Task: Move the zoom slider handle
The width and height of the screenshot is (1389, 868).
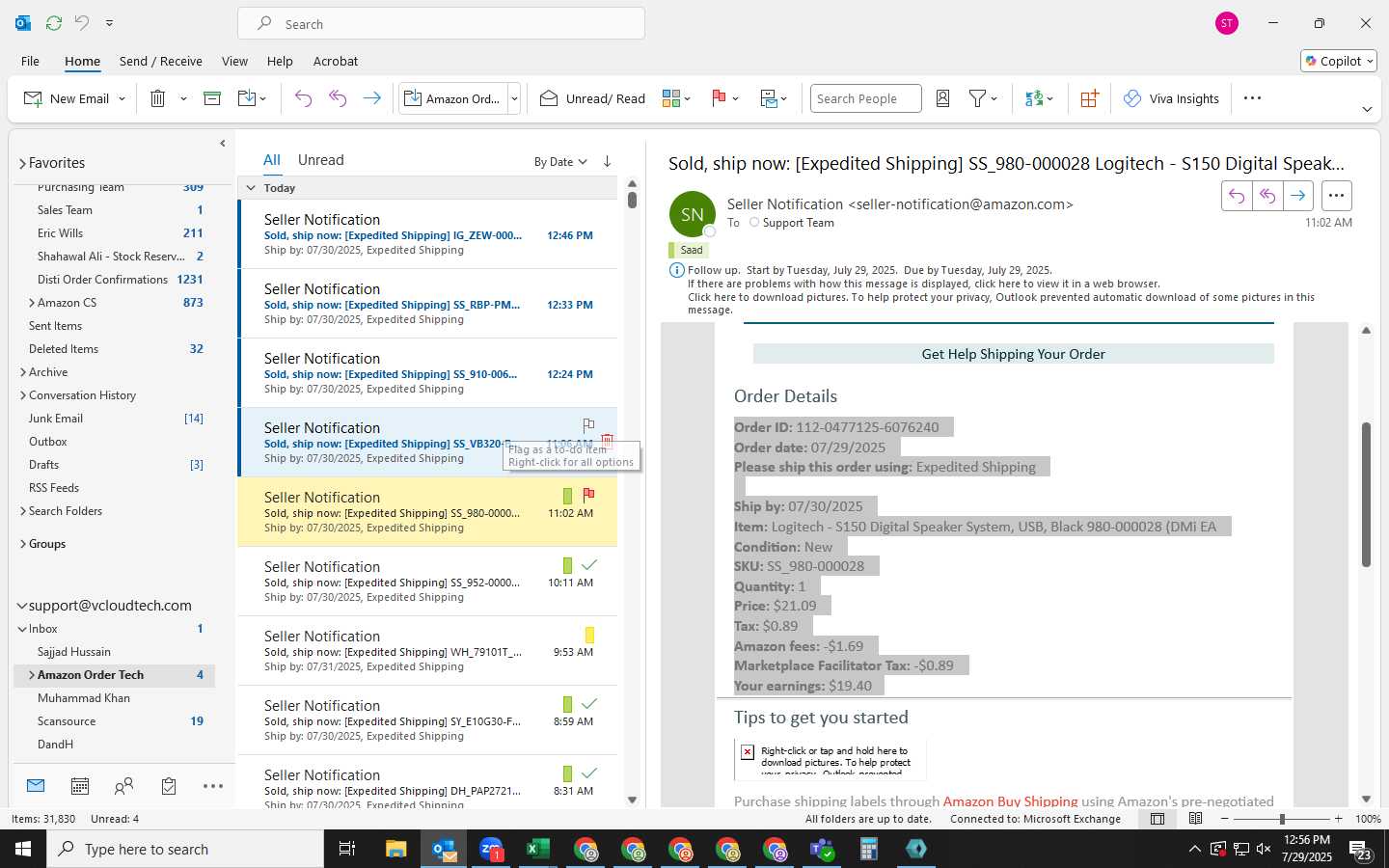Action: point(1282,819)
